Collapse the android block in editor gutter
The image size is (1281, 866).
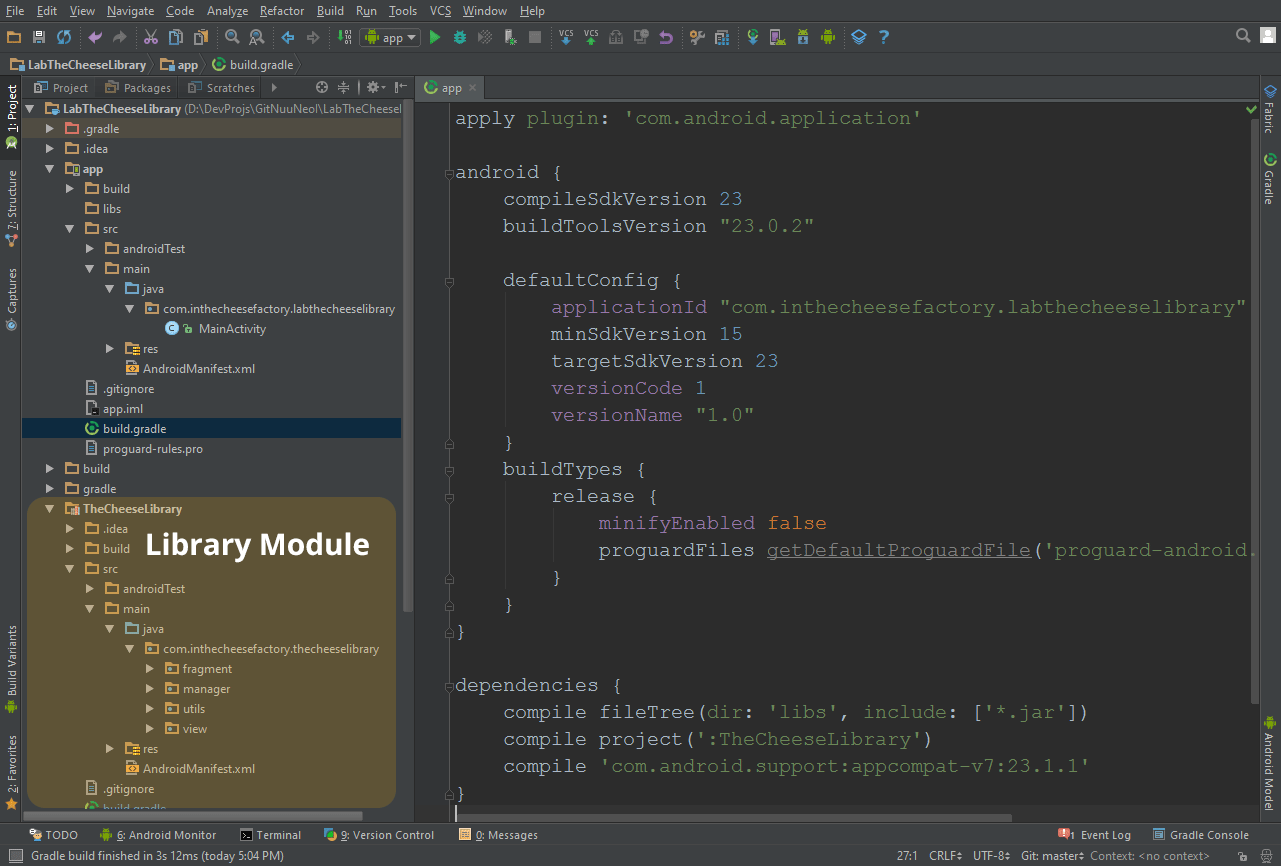pyautogui.click(x=449, y=173)
